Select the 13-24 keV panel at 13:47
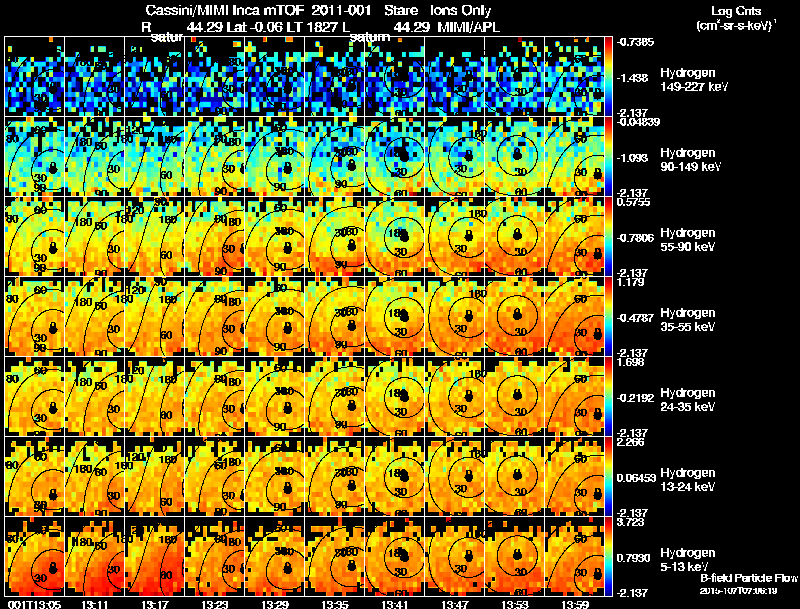 pyautogui.click(x=455, y=477)
